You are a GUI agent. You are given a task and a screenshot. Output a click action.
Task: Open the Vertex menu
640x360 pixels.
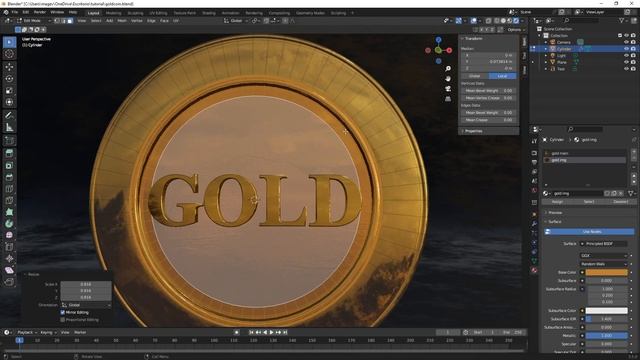click(136, 20)
